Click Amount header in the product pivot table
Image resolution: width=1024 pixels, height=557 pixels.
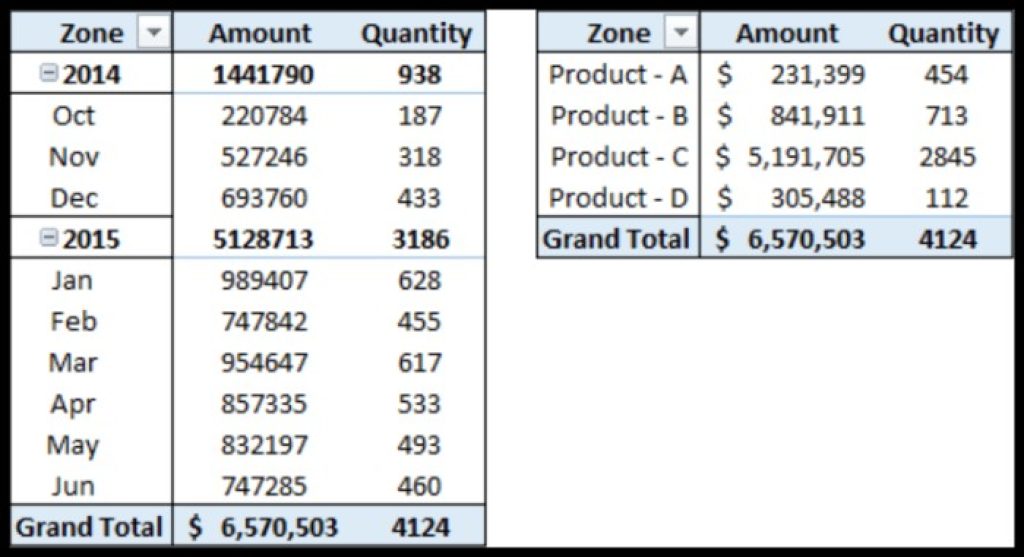pyautogui.click(x=787, y=33)
